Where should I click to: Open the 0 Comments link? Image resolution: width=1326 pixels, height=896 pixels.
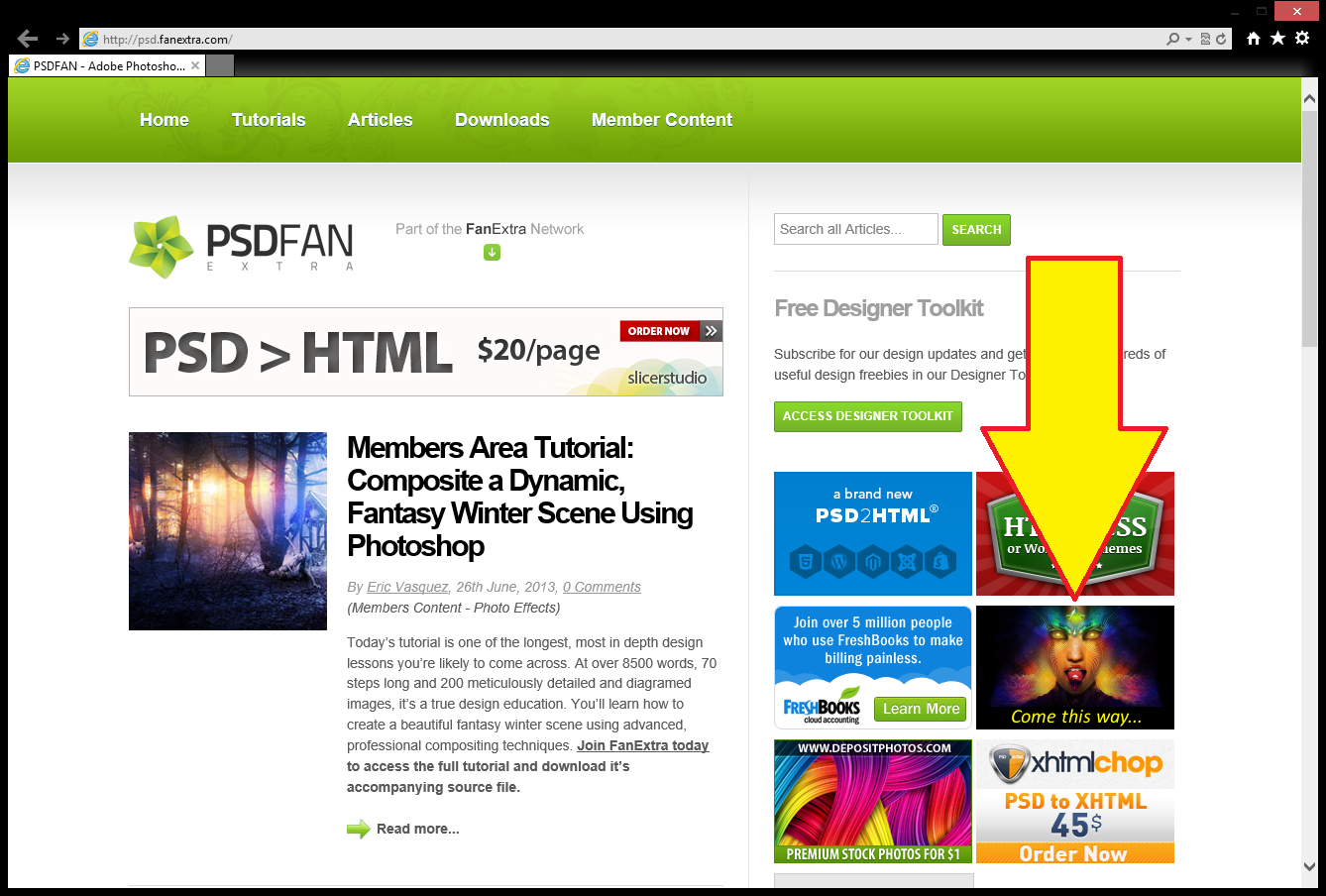pyautogui.click(x=602, y=587)
